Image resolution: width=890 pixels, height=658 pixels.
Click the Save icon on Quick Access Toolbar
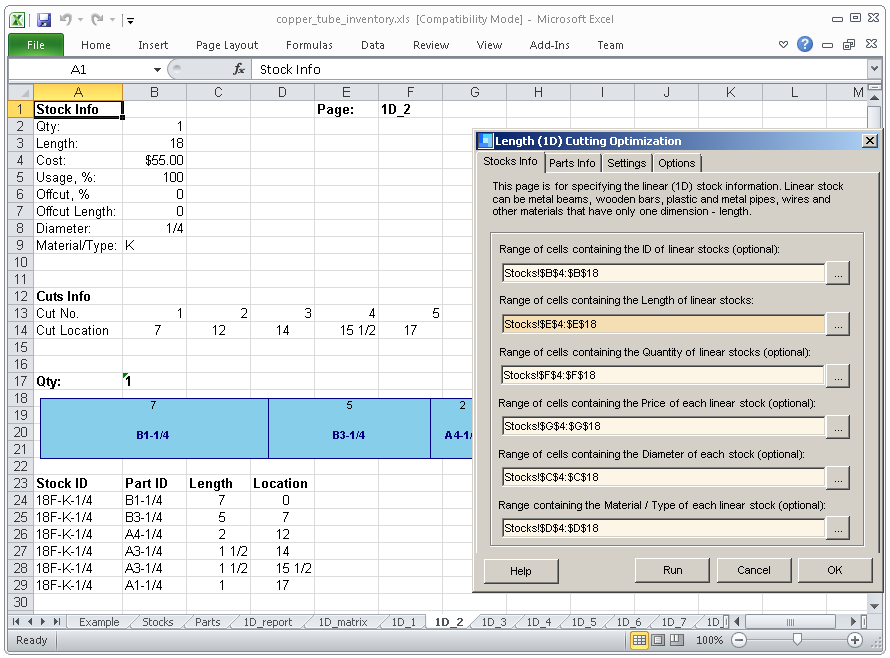[42, 21]
